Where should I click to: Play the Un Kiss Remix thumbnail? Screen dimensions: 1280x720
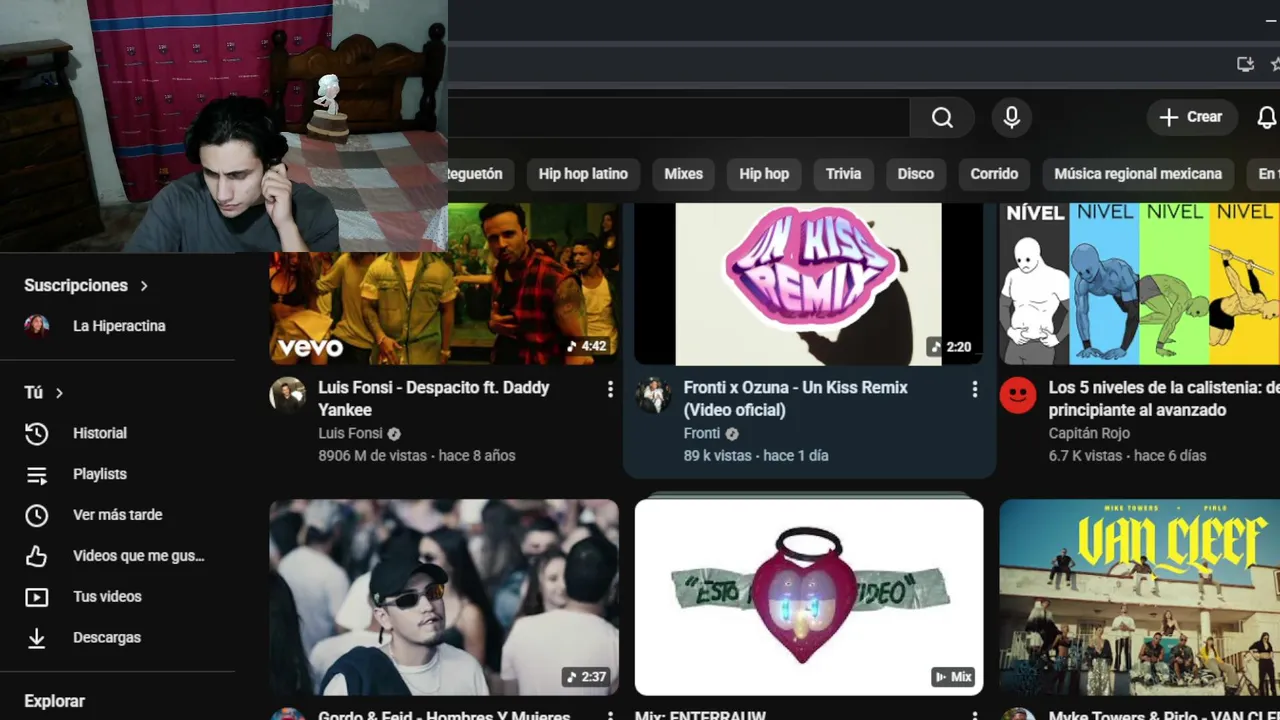click(809, 284)
